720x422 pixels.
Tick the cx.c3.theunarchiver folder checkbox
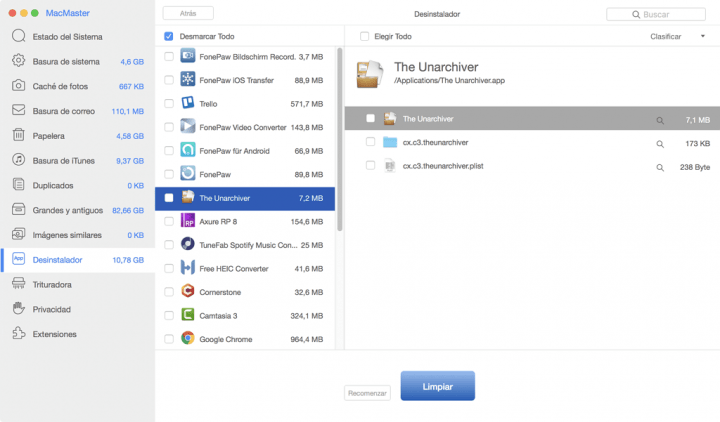pos(370,142)
